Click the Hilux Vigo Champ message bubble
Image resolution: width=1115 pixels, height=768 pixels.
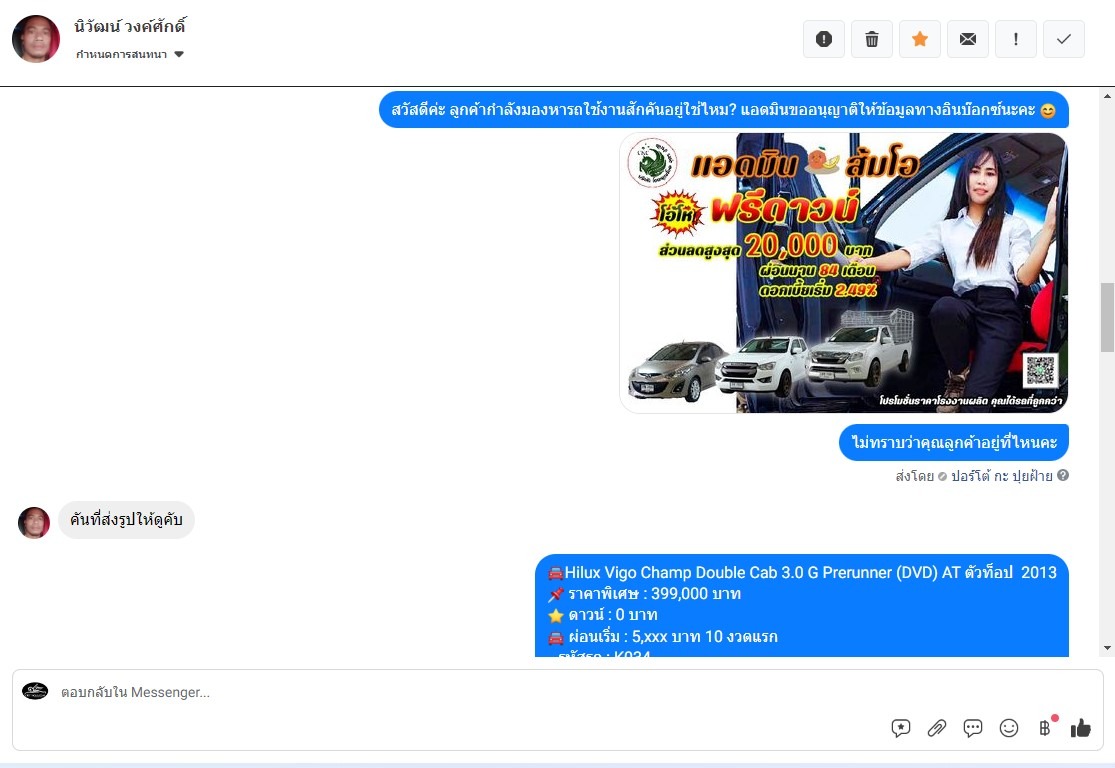[802, 606]
